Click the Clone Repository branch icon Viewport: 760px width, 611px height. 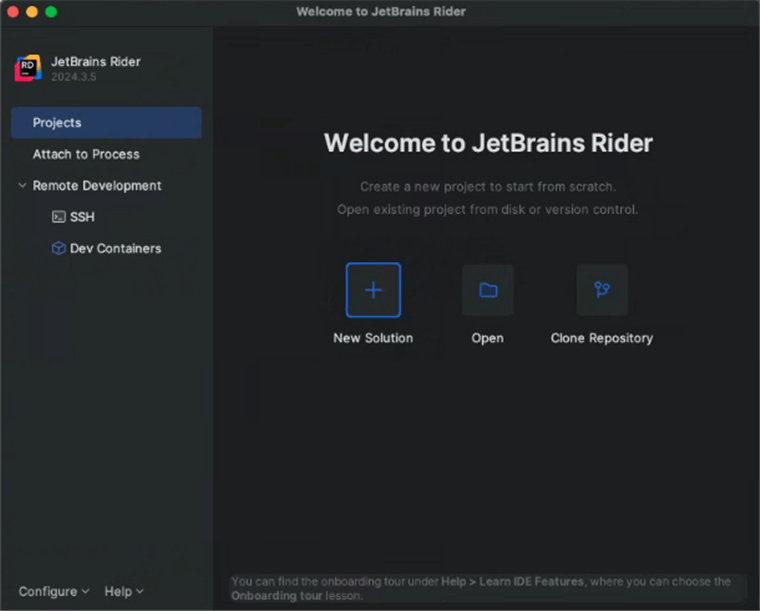point(602,290)
